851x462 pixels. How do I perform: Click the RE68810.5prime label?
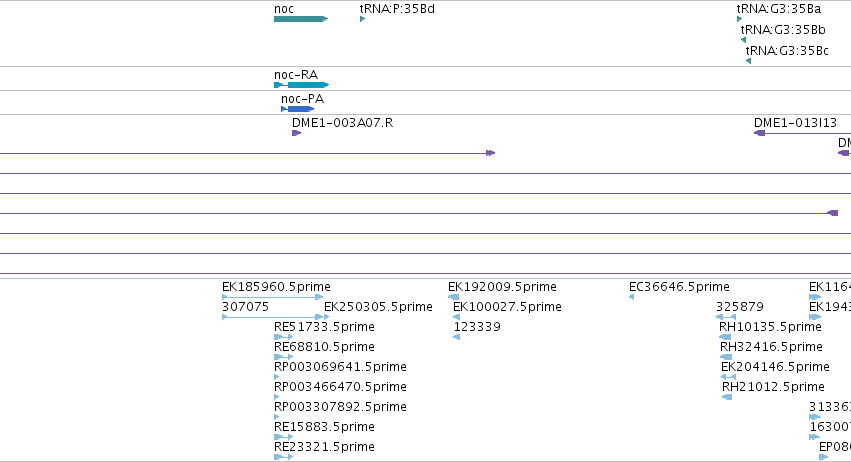[x=324, y=347]
